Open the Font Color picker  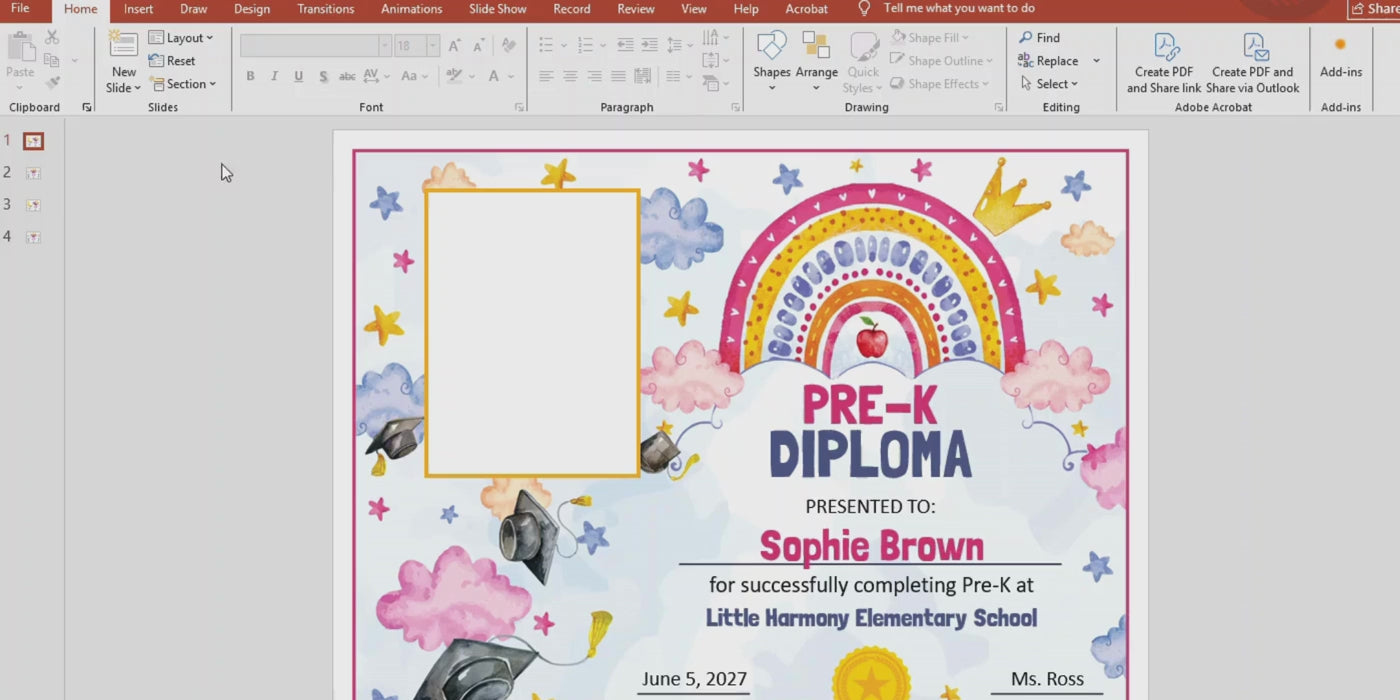coord(494,77)
